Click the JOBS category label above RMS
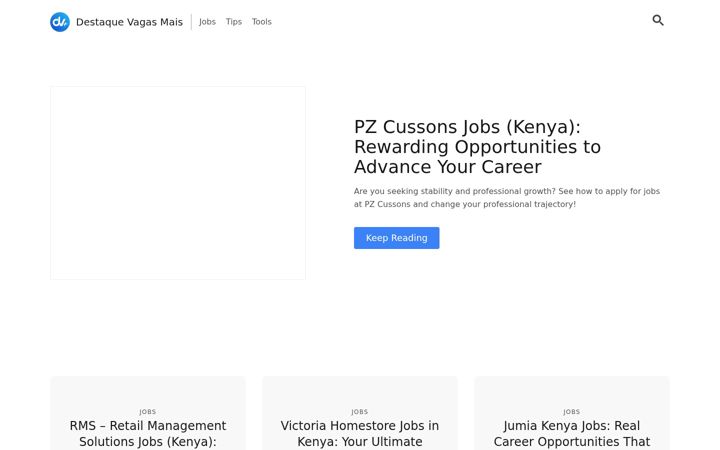The image size is (720, 450). (x=148, y=412)
